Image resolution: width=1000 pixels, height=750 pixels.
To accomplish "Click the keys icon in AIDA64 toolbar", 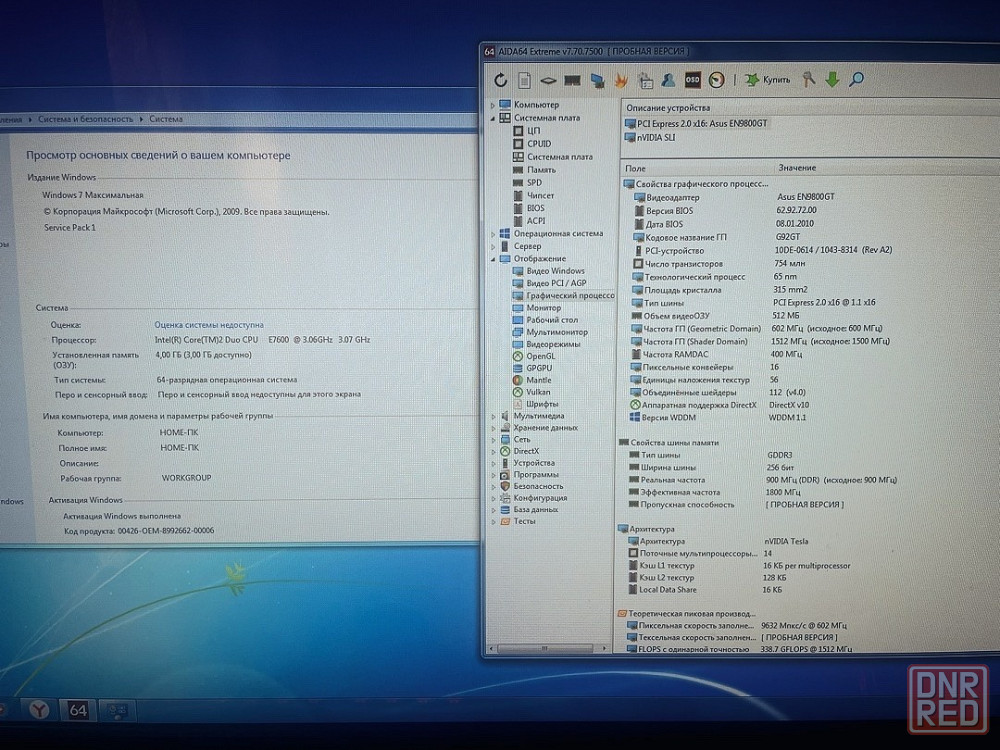I will pyautogui.click(x=809, y=80).
